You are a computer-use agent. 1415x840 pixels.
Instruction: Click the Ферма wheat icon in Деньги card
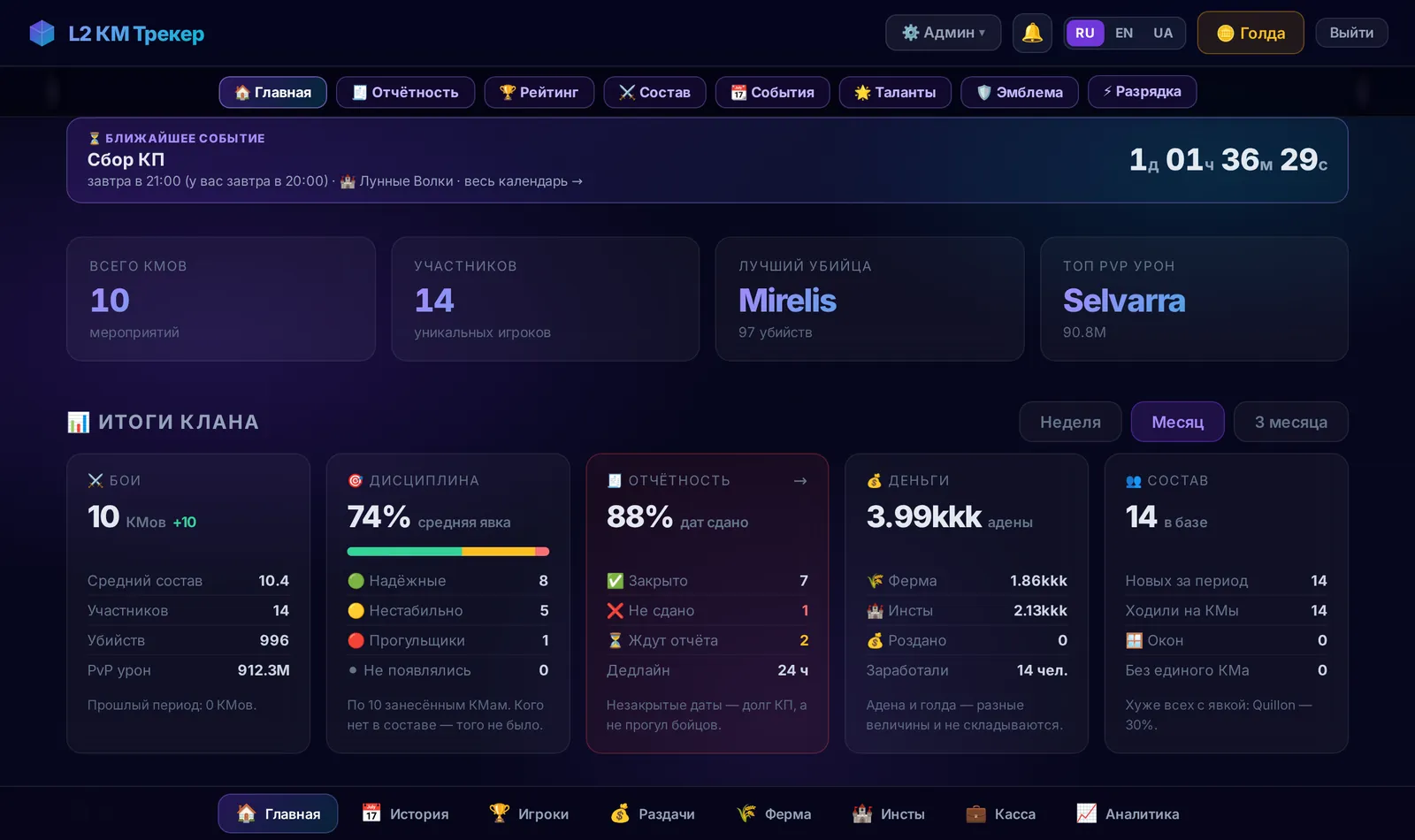click(875, 581)
